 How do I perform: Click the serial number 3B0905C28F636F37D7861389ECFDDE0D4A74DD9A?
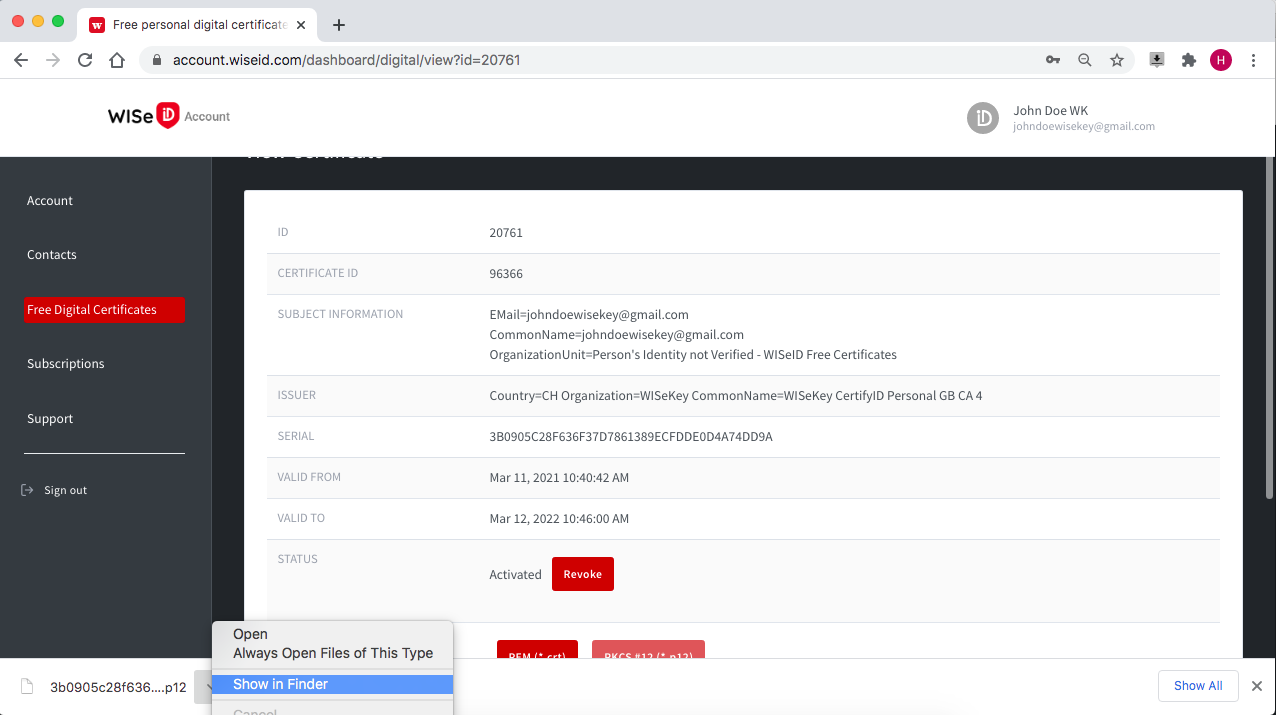click(x=631, y=437)
